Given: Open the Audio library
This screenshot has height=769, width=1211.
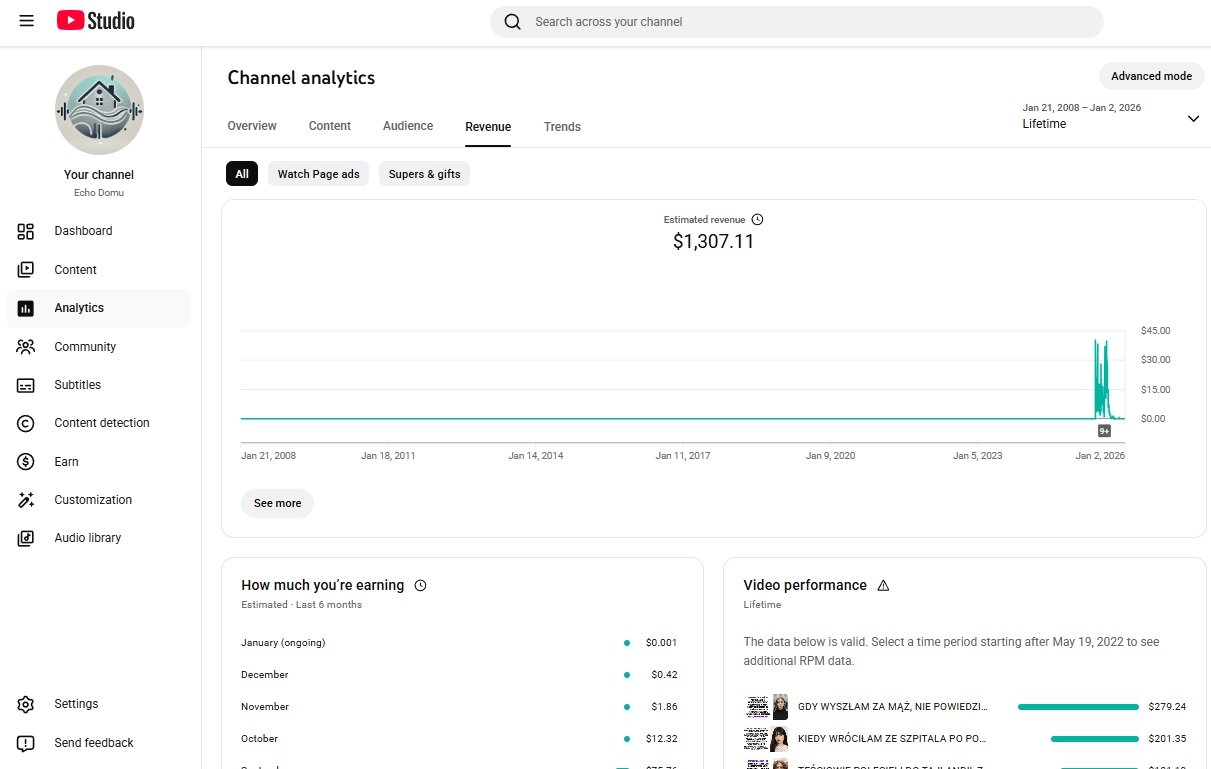Looking at the screenshot, I should pyautogui.click(x=87, y=538).
